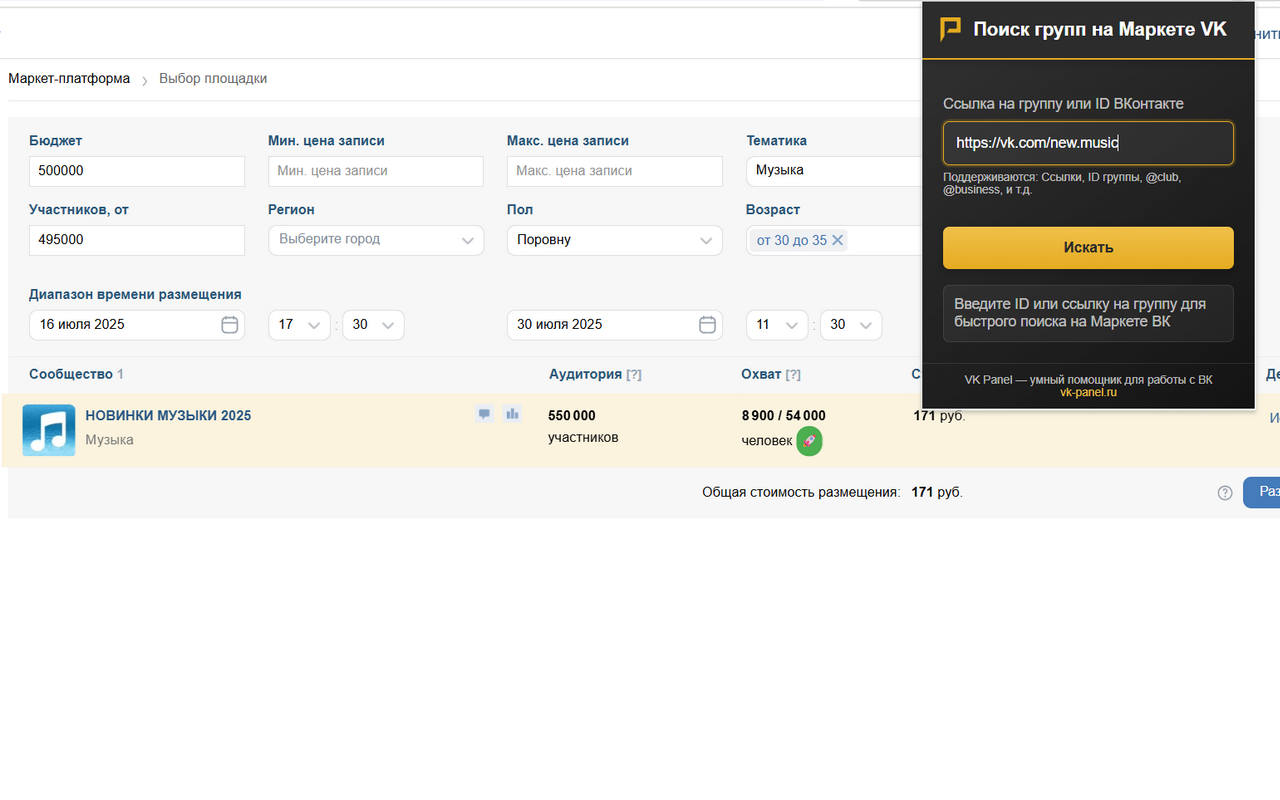The height and width of the screenshot is (800, 1280).
Task: Open НОВИНКИ МУЗЫКИ 2025 community link
Action: [x=168, y=416]
